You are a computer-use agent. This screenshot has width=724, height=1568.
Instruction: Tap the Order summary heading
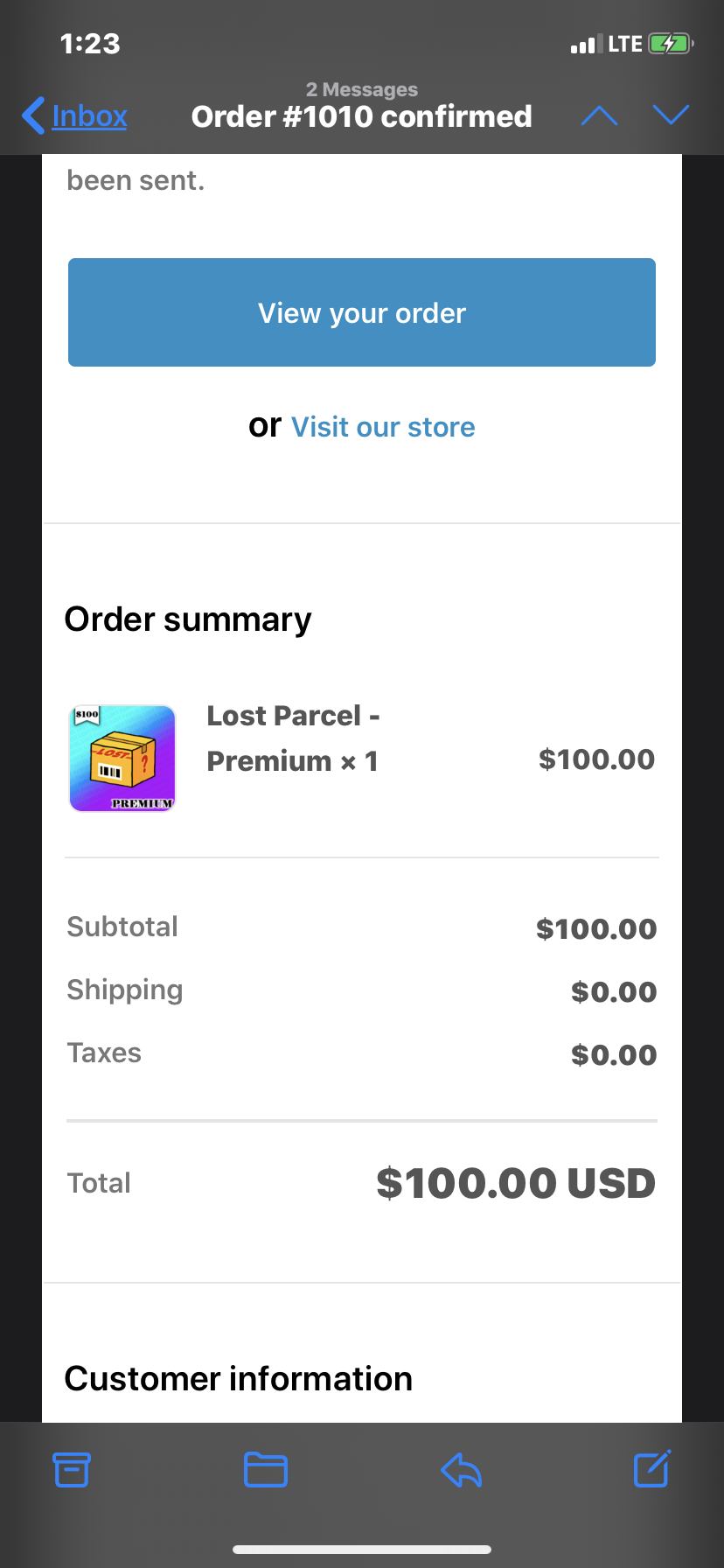pos(188,619)
